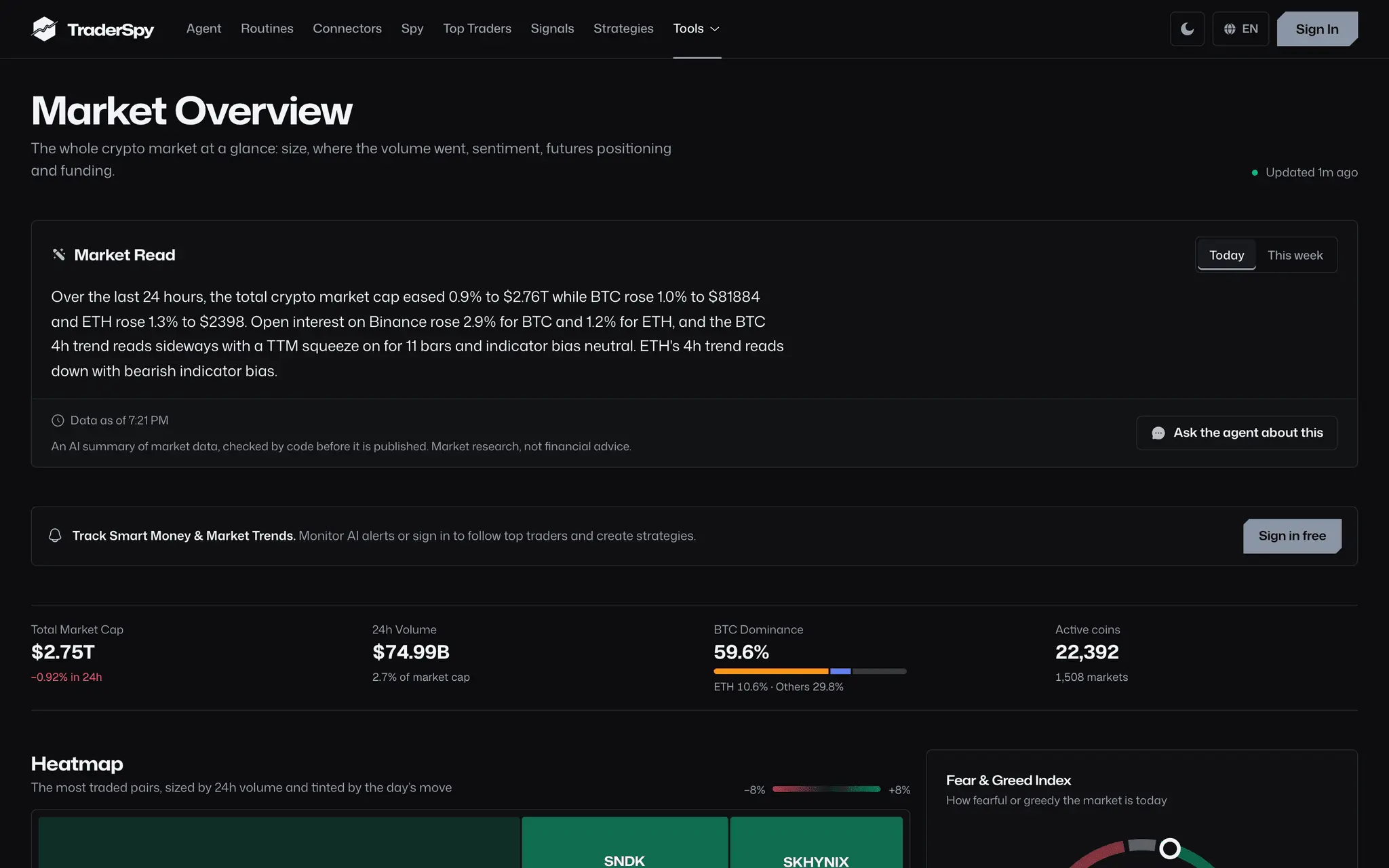Click the large heatmap tile
This screenshot has width=1389, height=868.
pyautogui.click(x=279, y=842)
